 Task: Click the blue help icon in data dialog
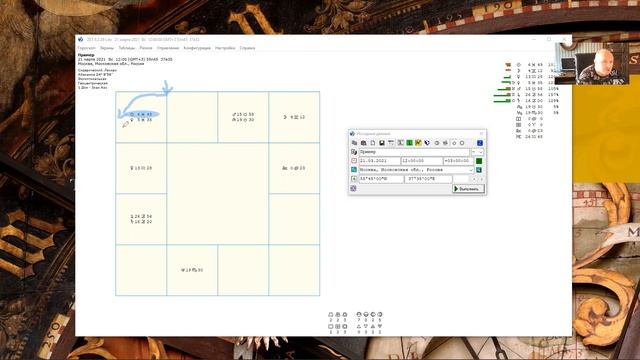click(480, 143)
